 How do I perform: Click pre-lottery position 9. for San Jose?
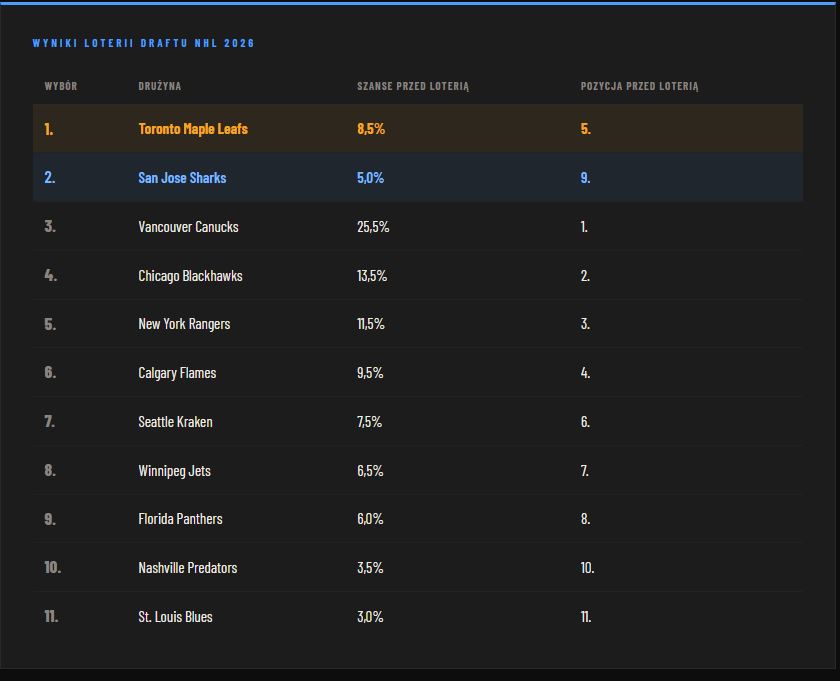point(586,177)
